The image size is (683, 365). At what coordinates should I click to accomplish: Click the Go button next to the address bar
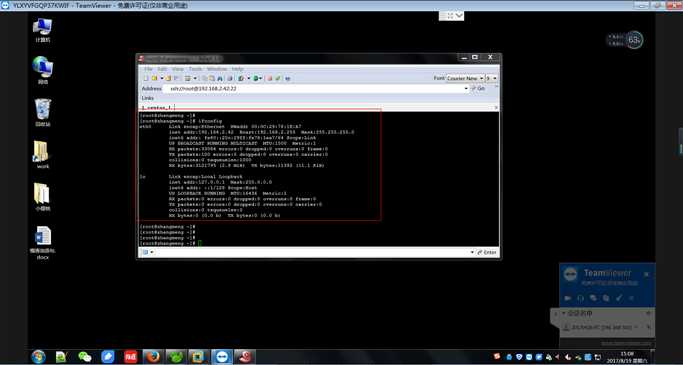point(478,88)
